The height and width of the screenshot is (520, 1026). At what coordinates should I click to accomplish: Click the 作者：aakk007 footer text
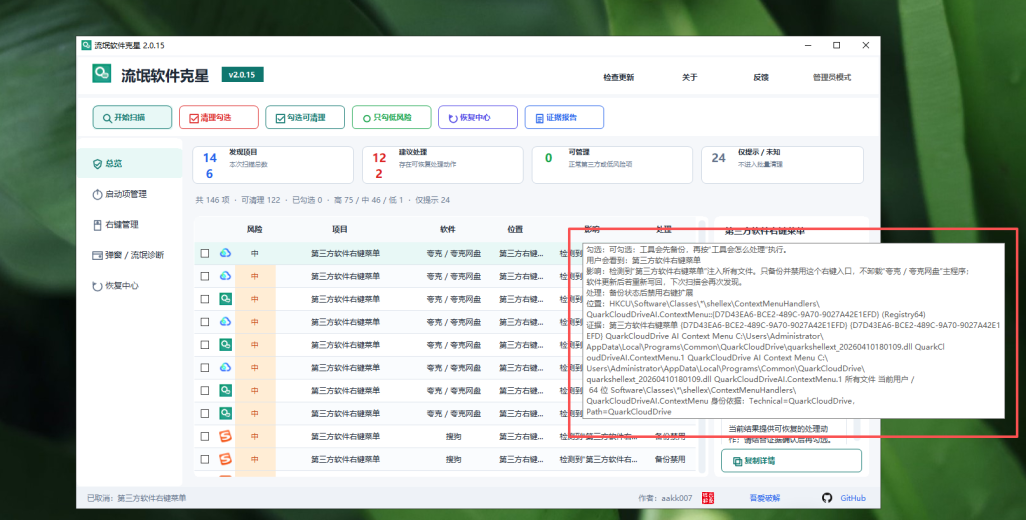click(x=665, y=498)
